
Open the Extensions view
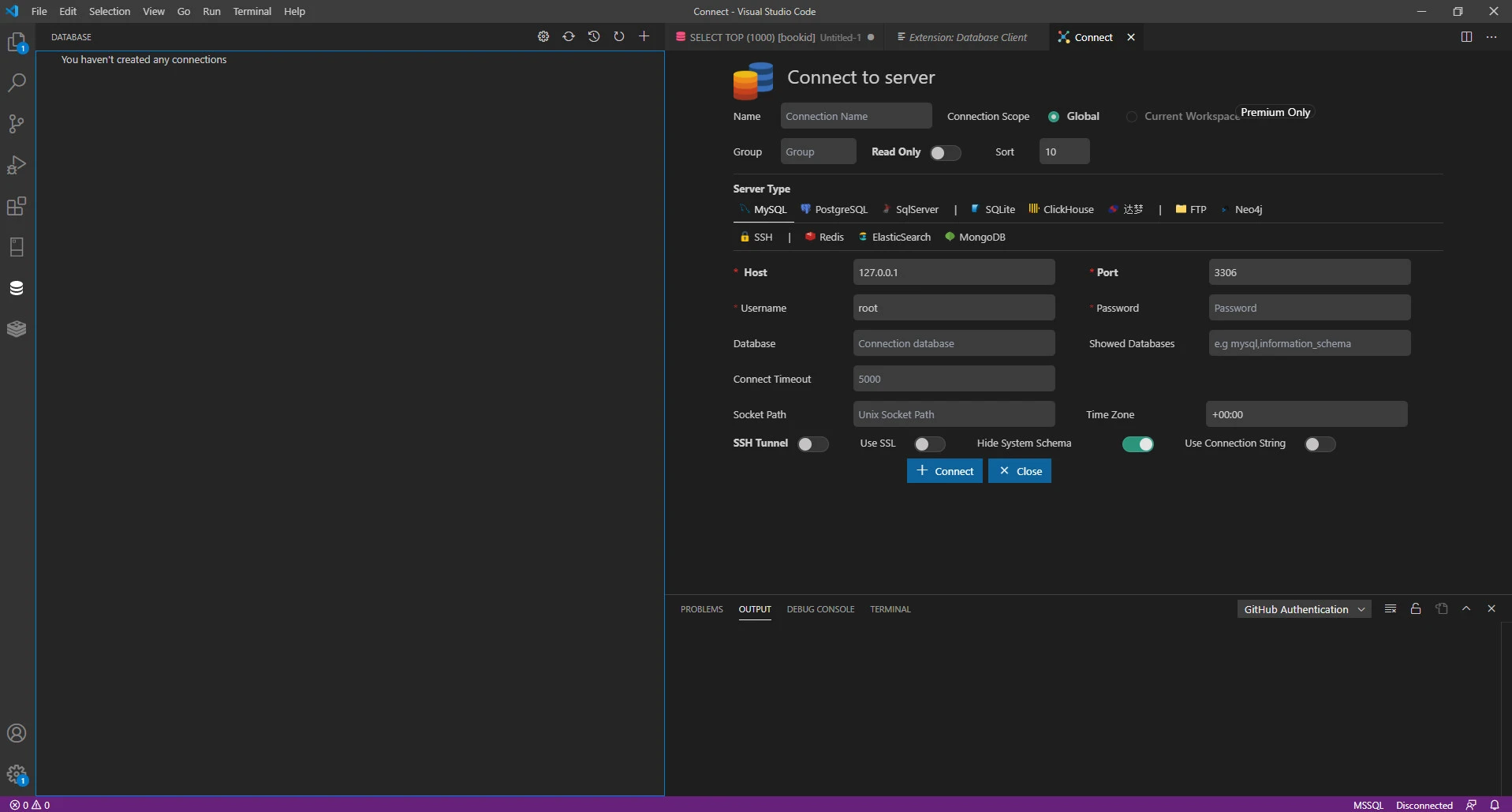pos(17,206)
